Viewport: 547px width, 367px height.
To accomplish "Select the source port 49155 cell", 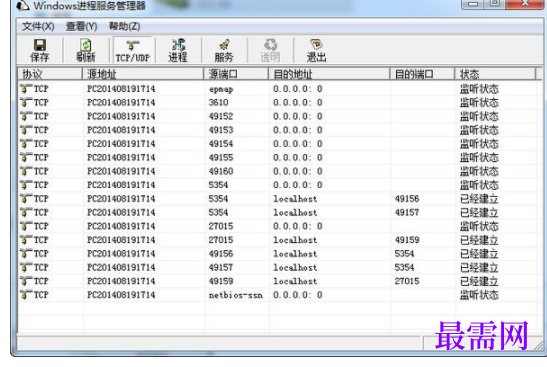I will [221, 158].
